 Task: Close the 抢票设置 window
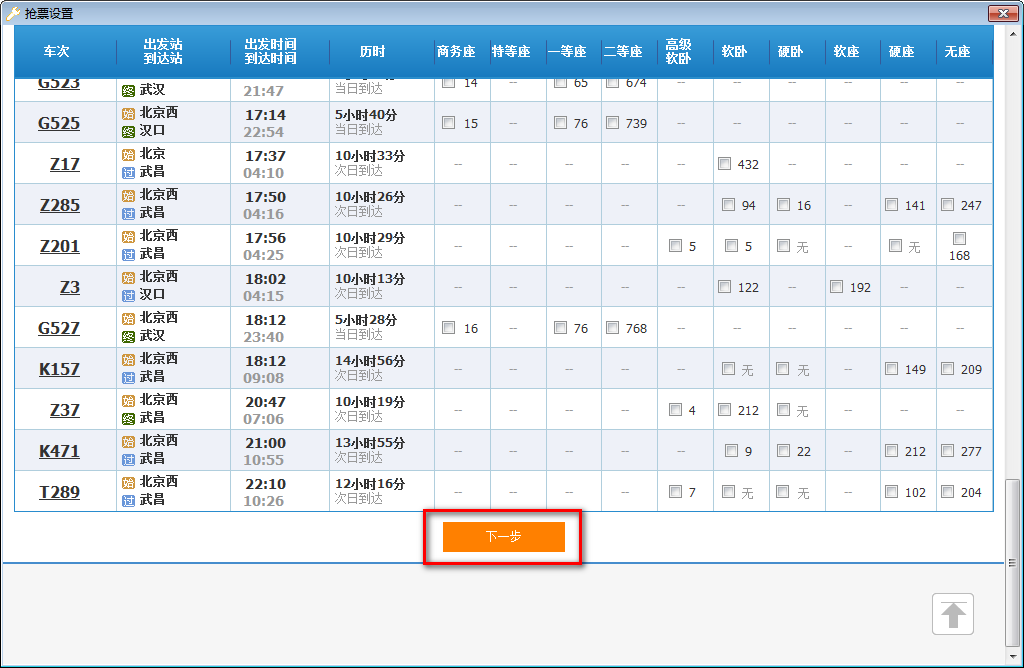(1003, 13)
